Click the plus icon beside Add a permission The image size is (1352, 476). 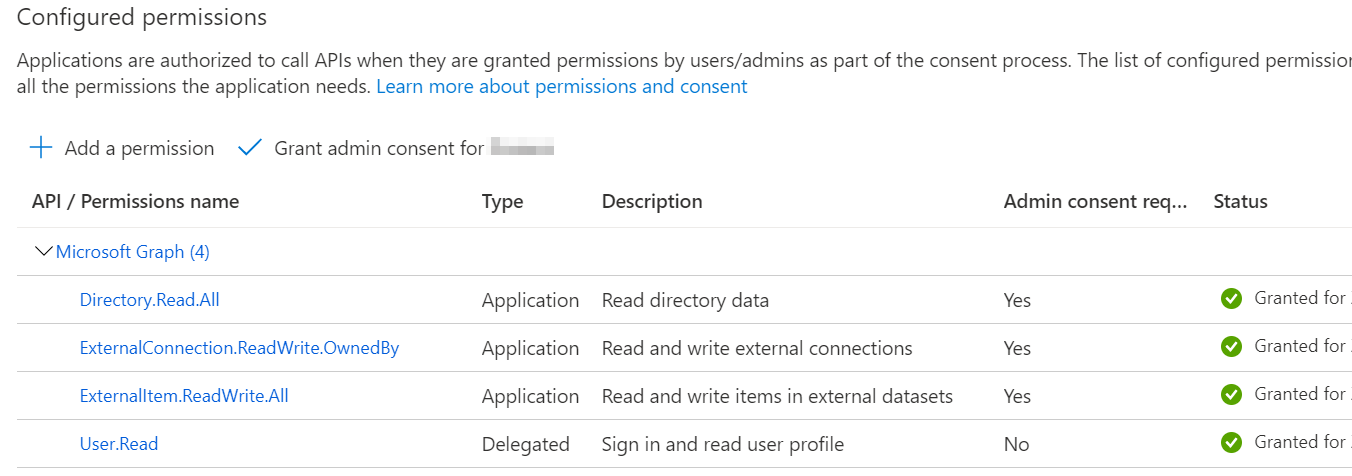tap(41, 148)
